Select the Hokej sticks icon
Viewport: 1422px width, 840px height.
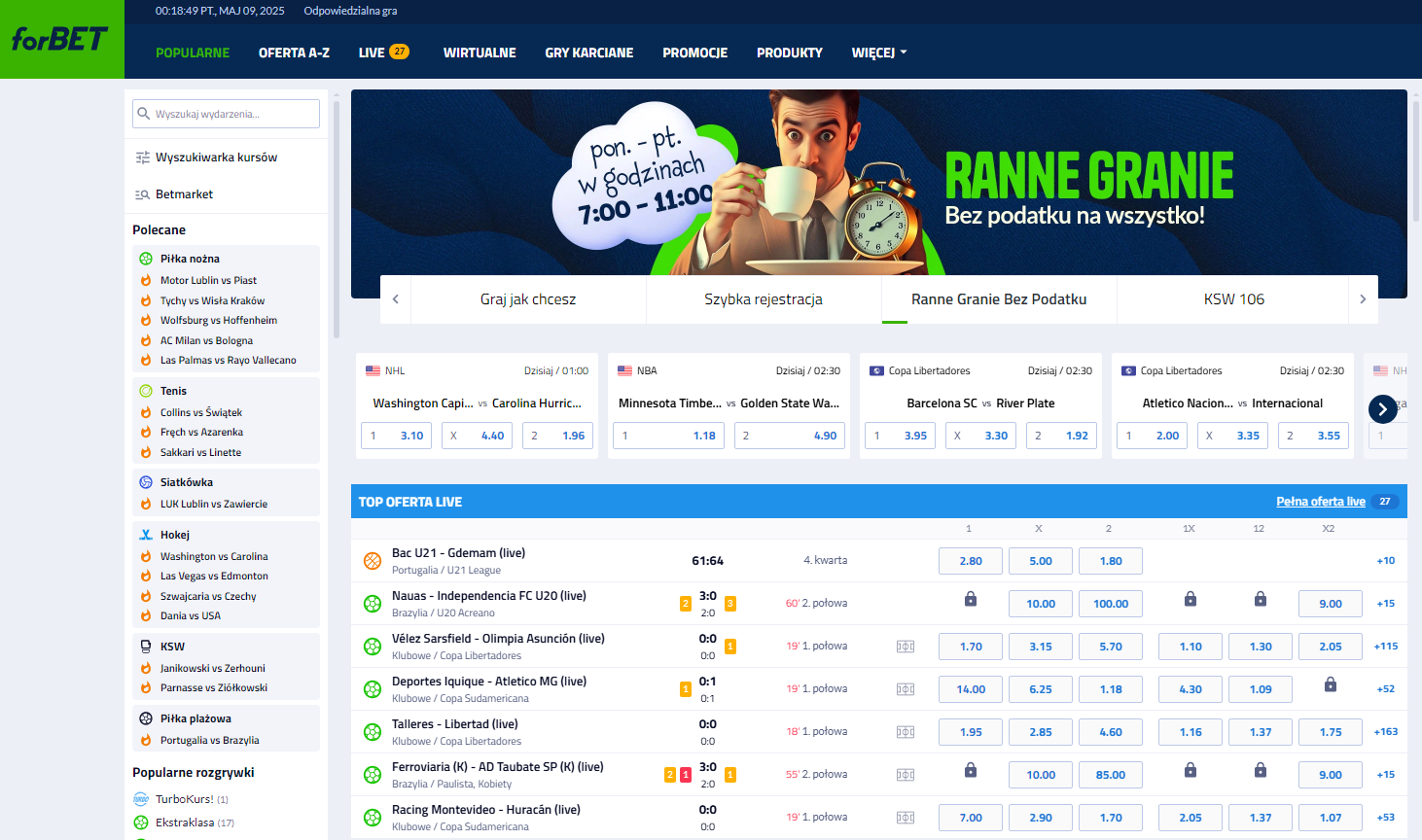(x=146, y=535)
